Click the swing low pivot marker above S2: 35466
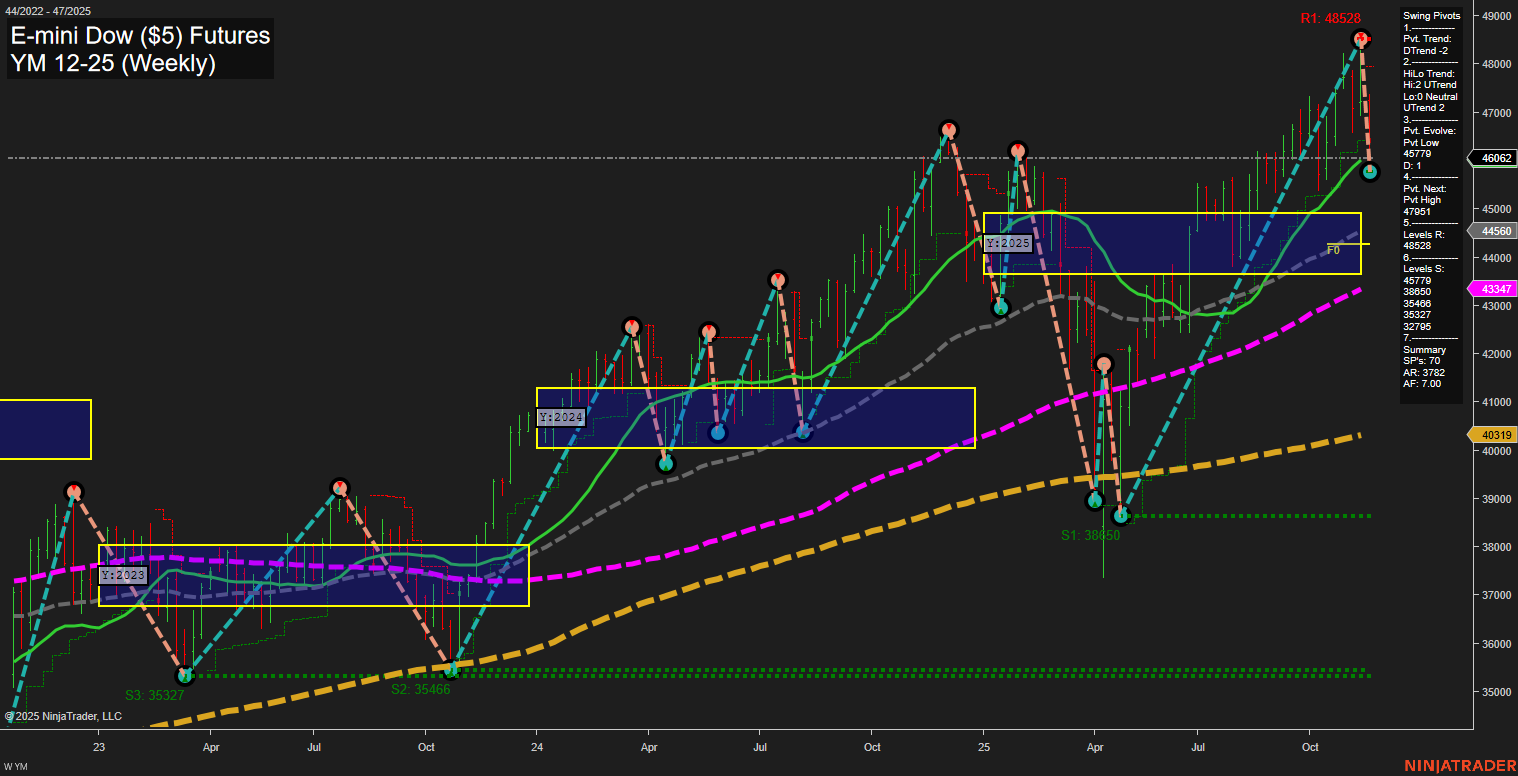This screenshot has height=776, width=1518. tap(450, 670)
